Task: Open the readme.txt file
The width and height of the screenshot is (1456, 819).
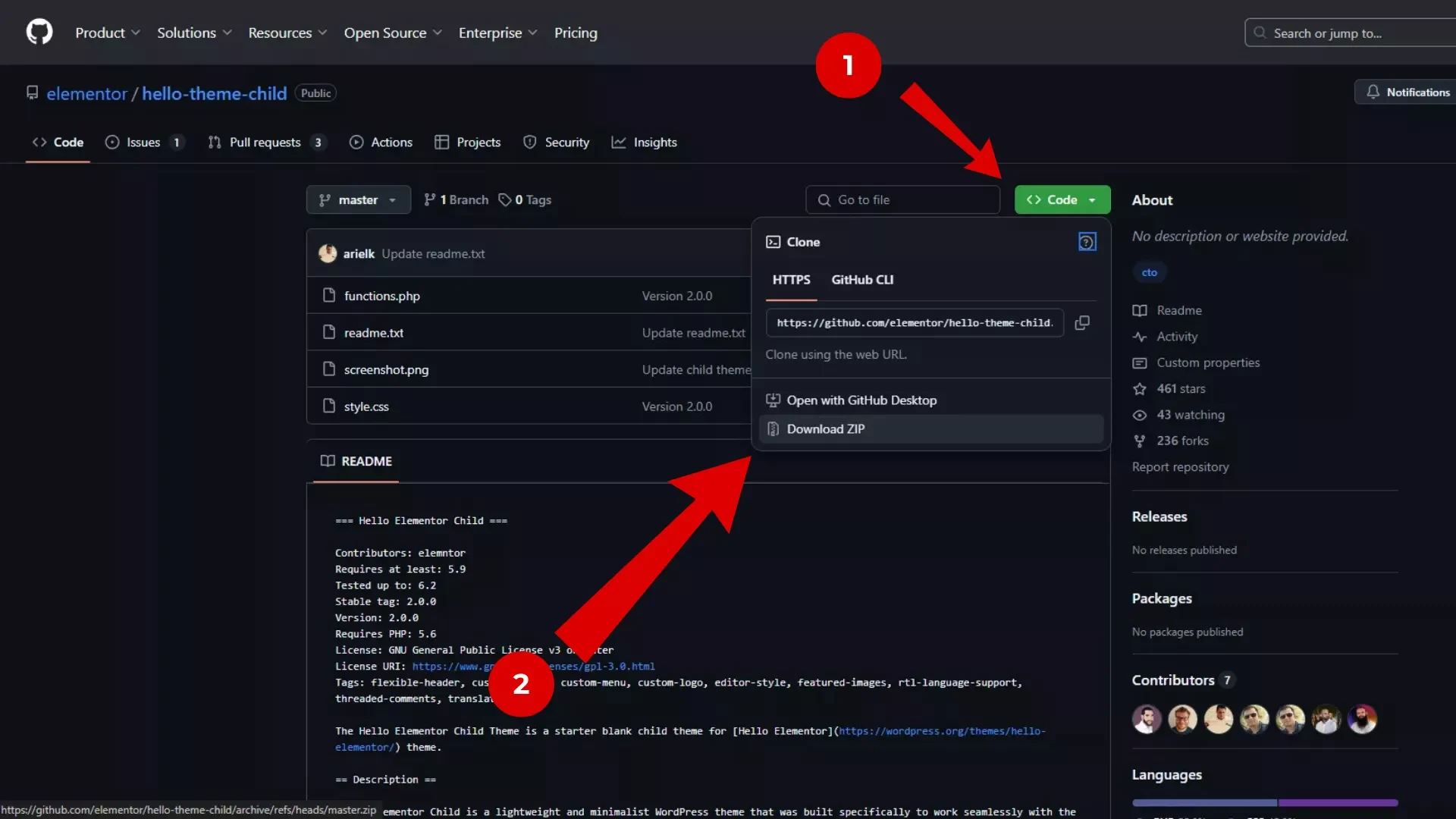Action: 373,332
